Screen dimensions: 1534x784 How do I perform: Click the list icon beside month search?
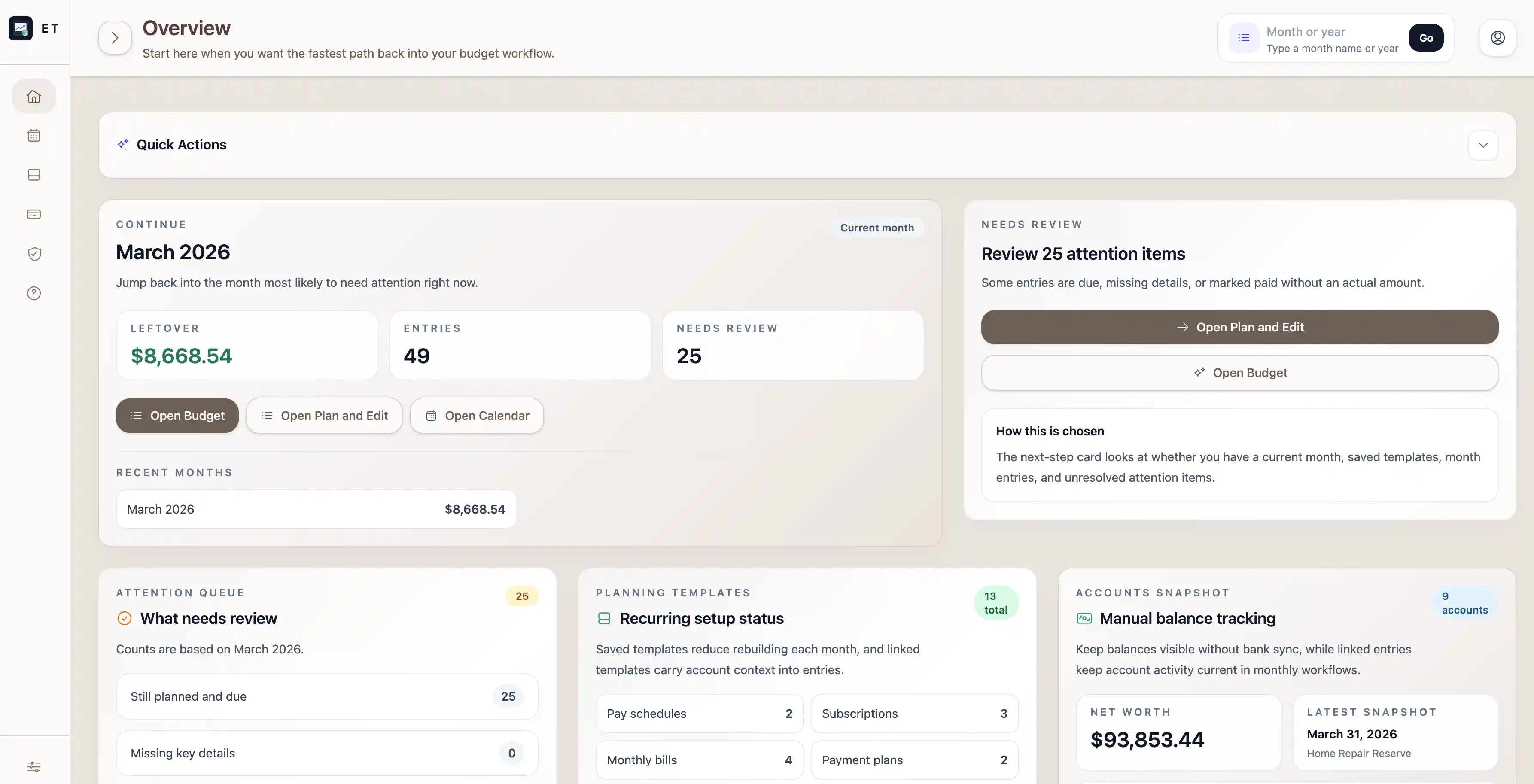[x=1244, y=38]
